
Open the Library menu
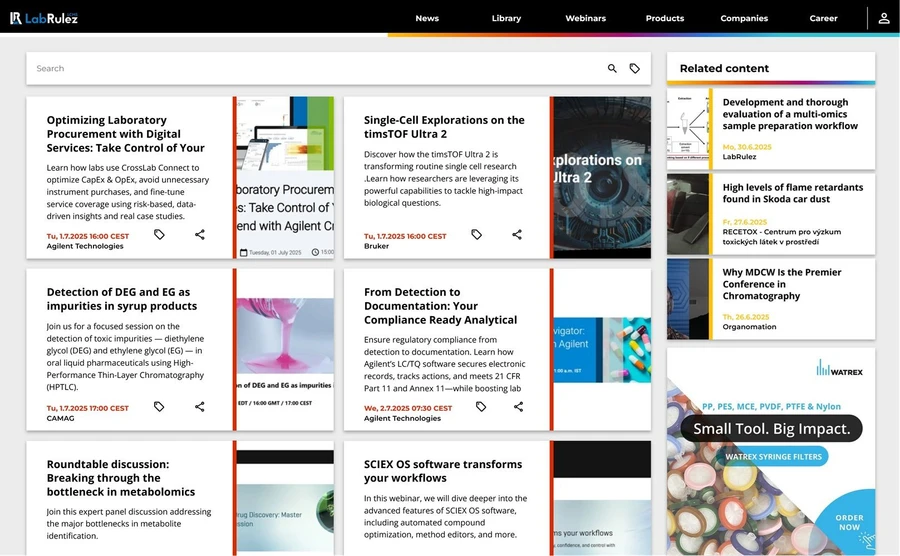[x=506, y=18]
